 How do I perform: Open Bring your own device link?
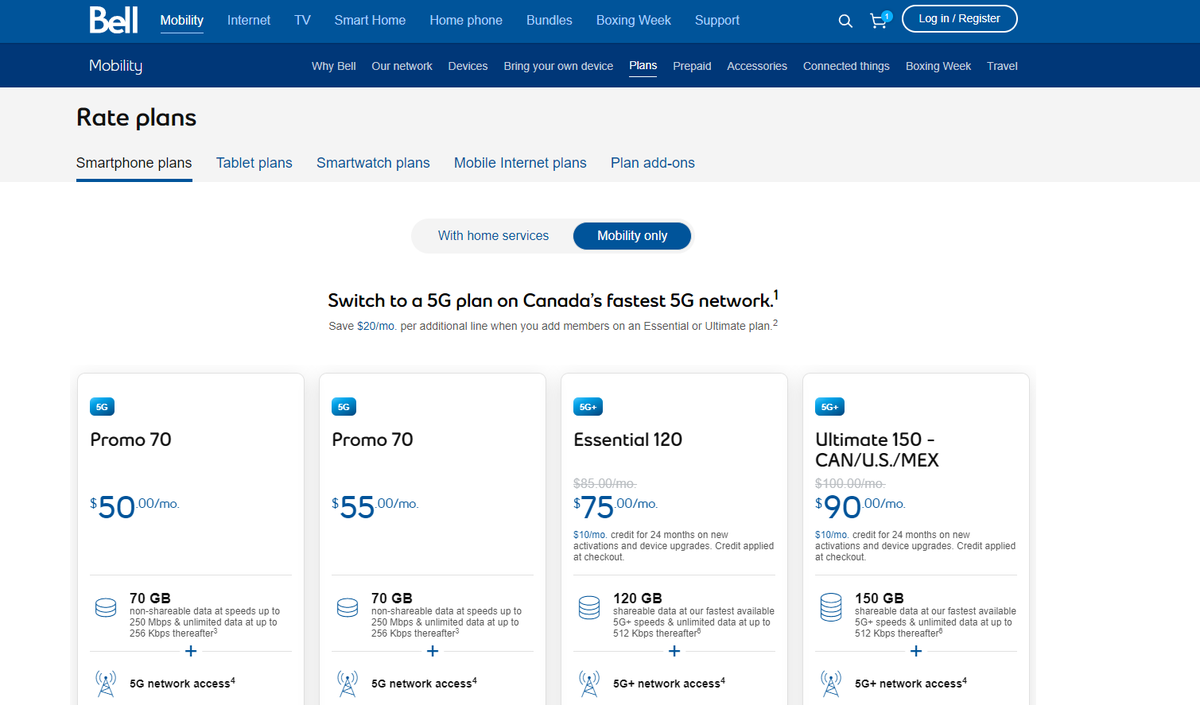click(558, 66)
